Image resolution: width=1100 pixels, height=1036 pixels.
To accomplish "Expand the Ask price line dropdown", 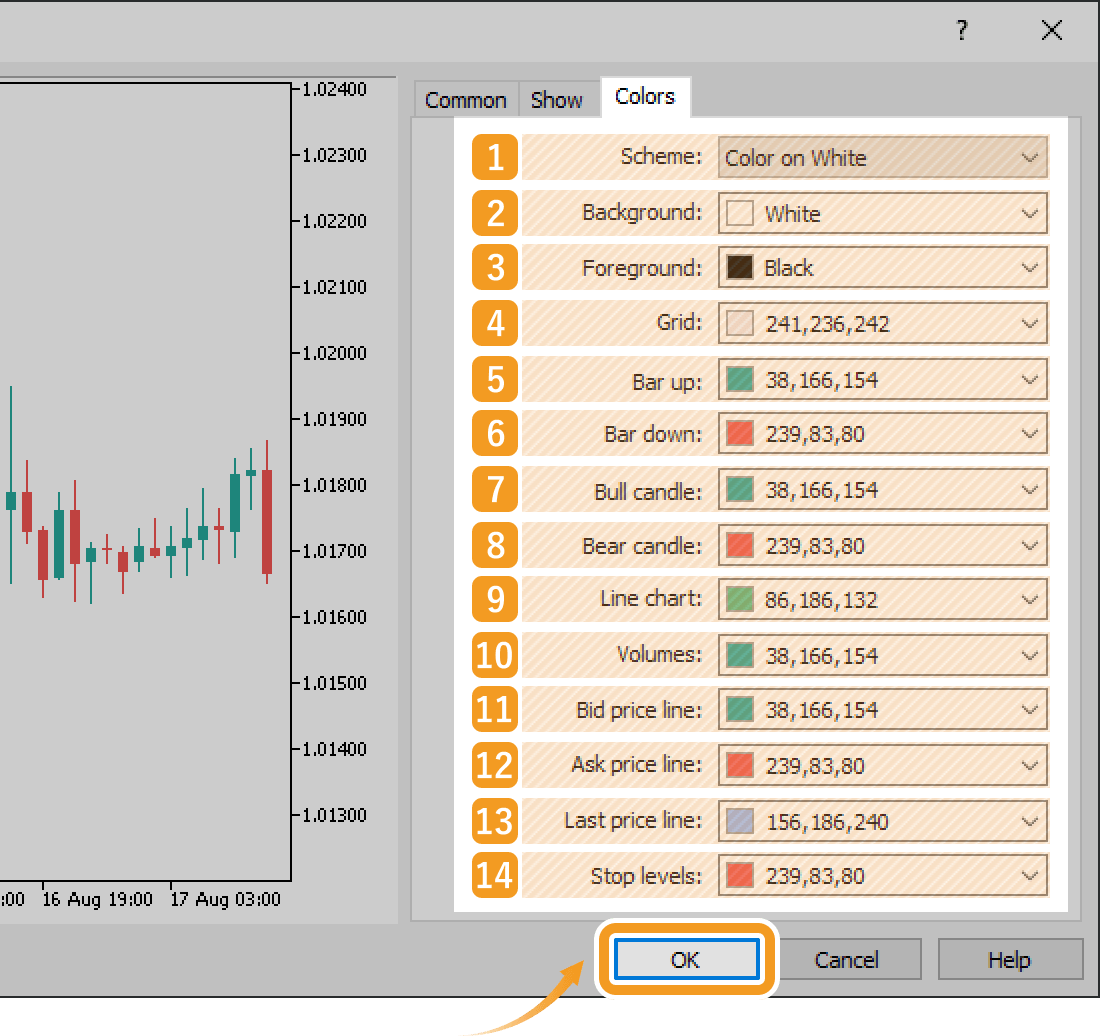I will [1029, 766].
